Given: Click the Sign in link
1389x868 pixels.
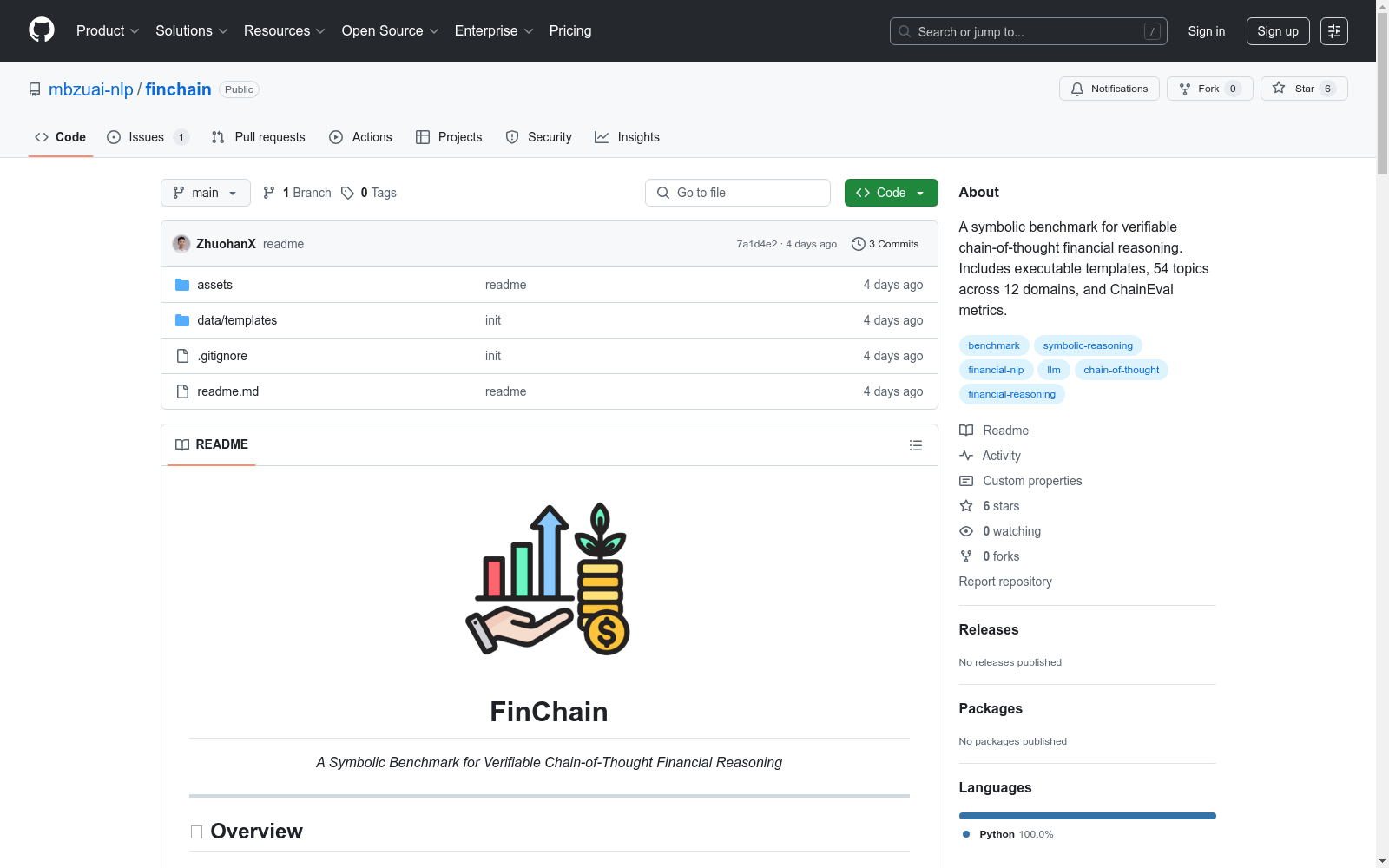Looking at the screenshot, I should point(1207,31).
